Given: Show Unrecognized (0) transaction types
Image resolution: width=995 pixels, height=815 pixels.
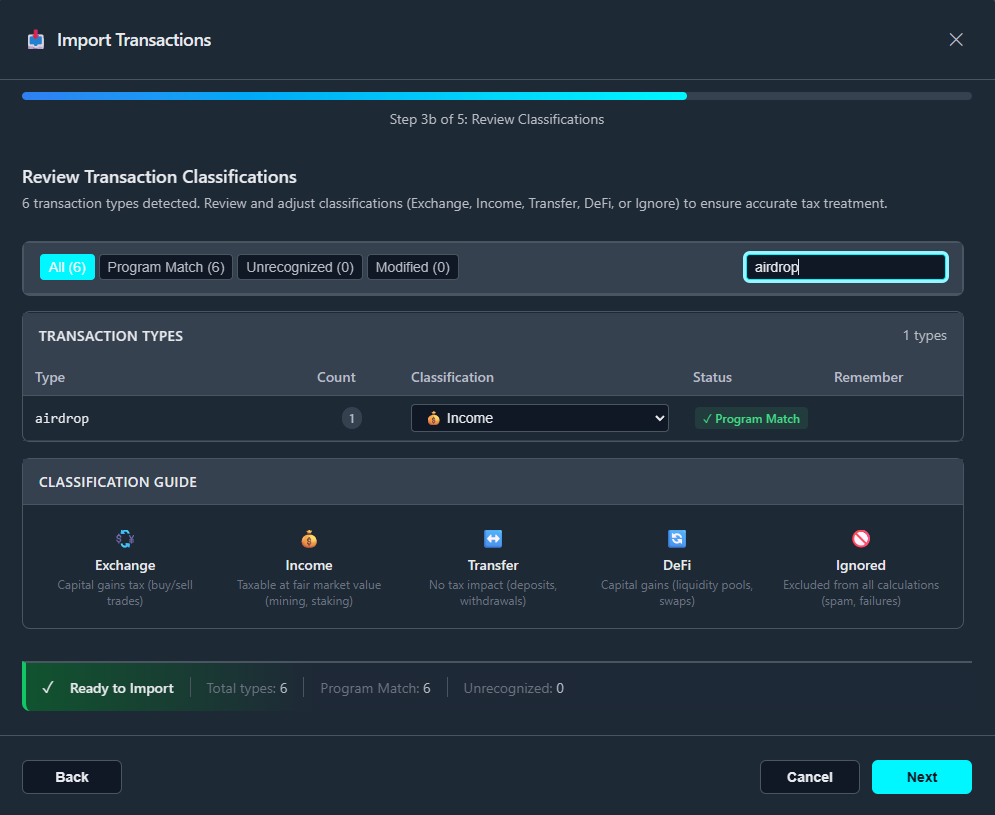Looking at the screenshot, I should [x=300, y=267].
